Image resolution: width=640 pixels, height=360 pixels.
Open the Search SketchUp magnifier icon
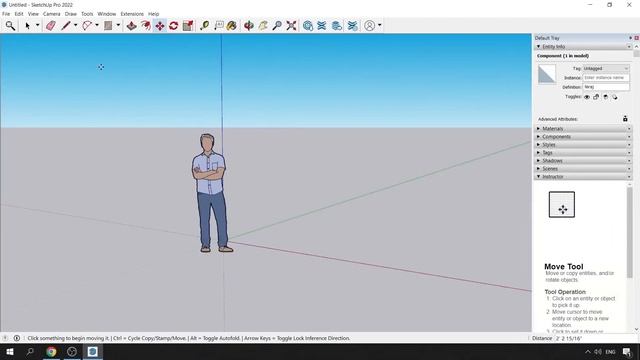pyautogui.click(x=10, y=26)
